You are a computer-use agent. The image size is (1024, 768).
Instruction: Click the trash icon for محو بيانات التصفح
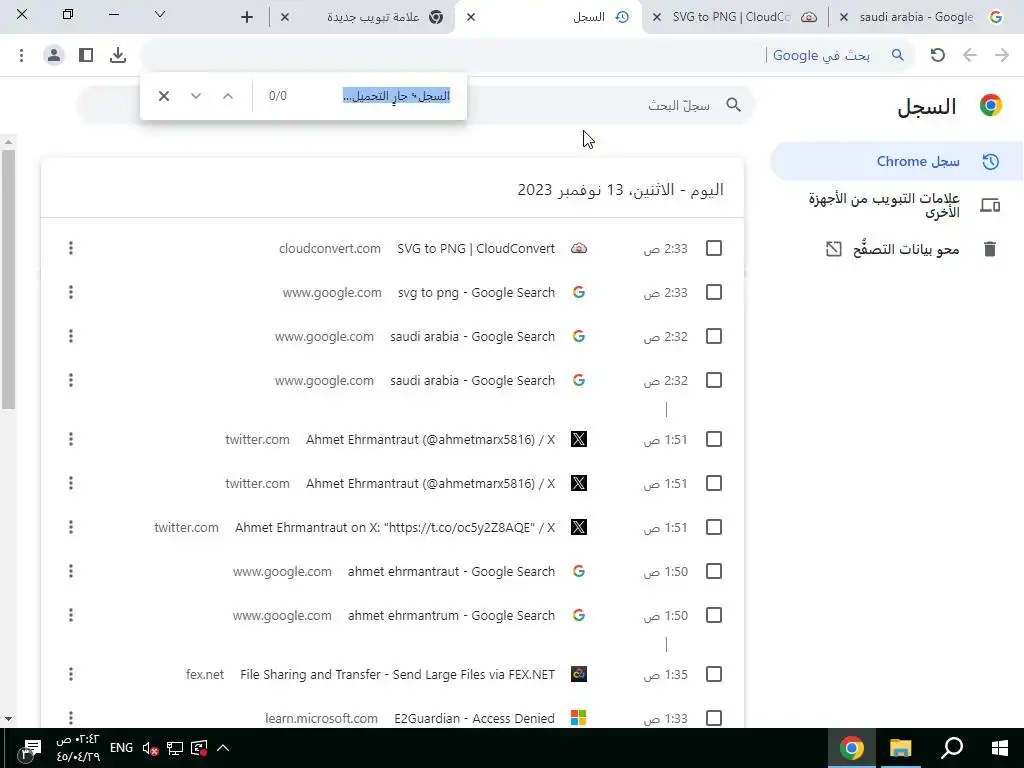click(x=990, y=249)
